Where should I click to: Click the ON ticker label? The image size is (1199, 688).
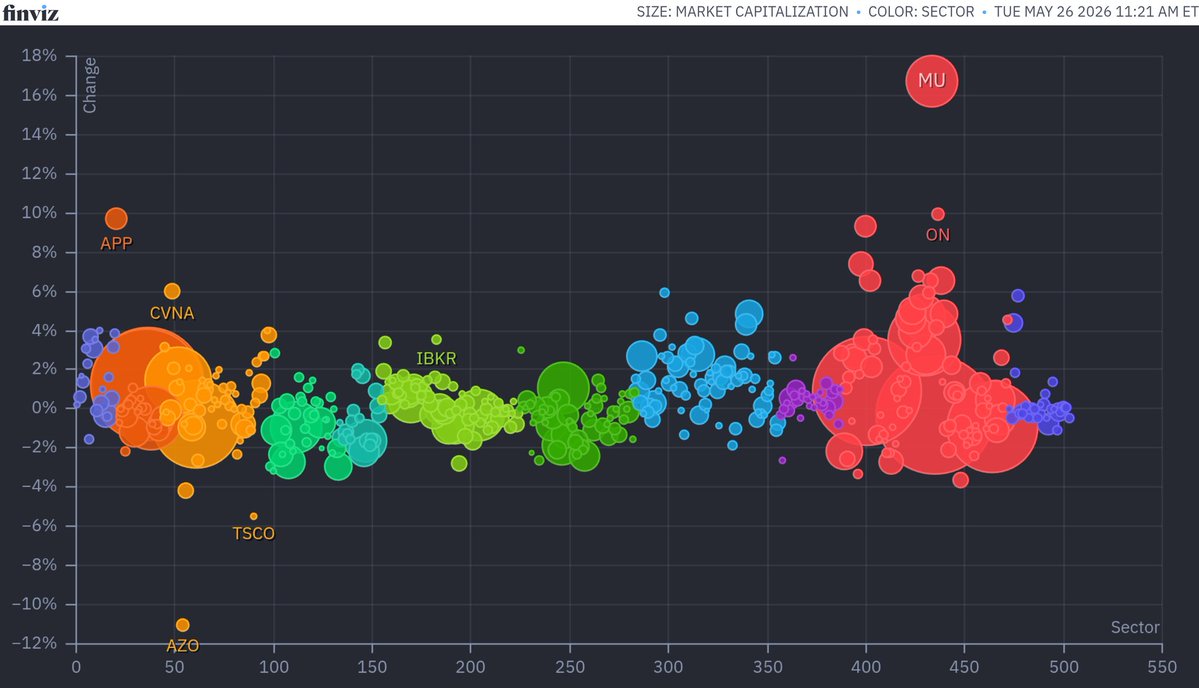[x=937, y=235]
